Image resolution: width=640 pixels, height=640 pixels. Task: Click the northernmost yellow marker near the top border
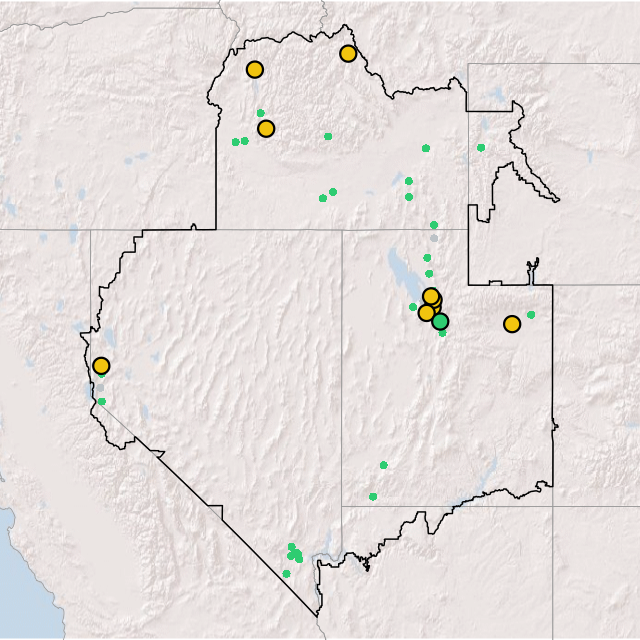[348, 53]
